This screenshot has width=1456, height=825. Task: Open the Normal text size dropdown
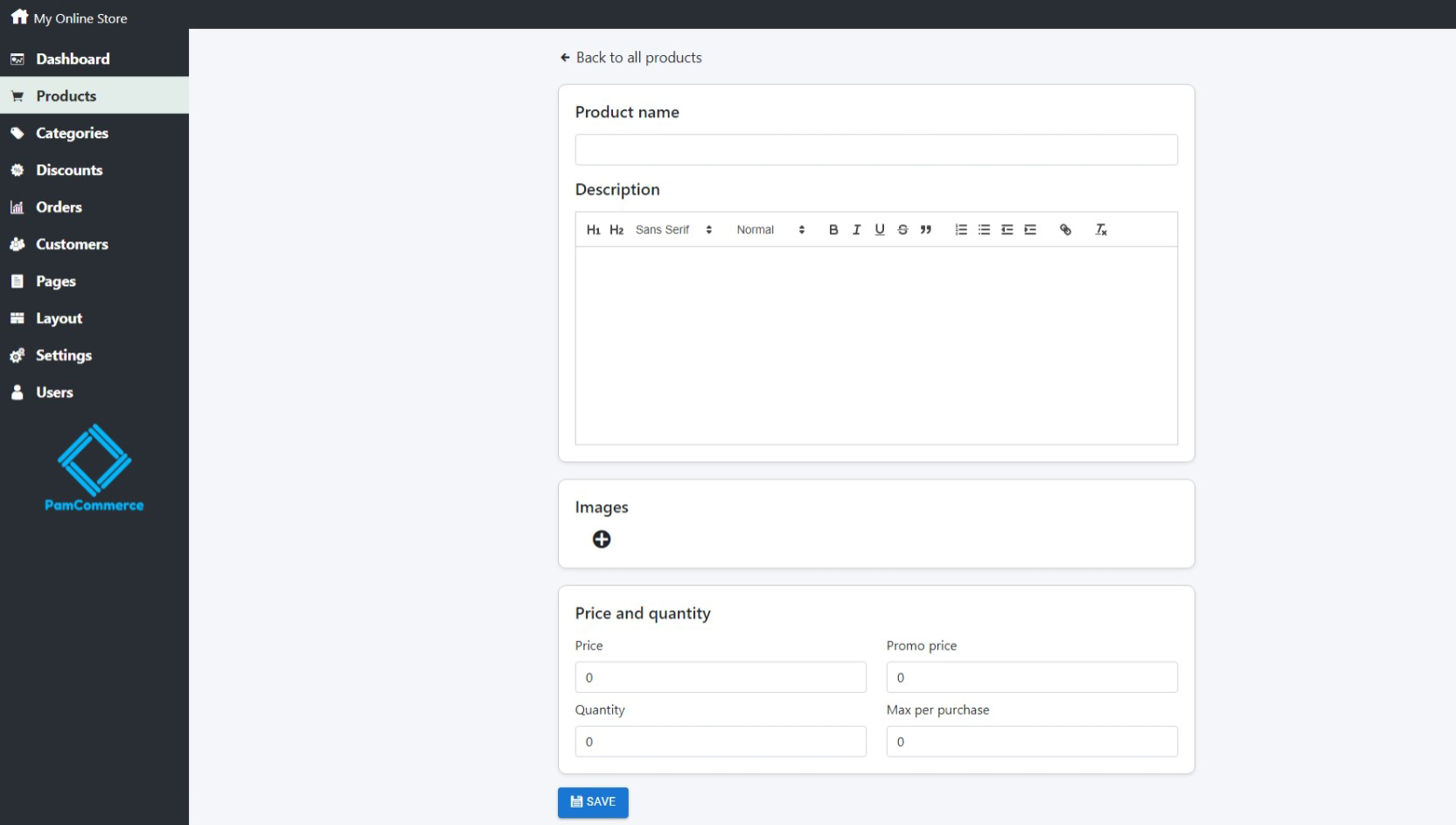click(x=768, y=229)
